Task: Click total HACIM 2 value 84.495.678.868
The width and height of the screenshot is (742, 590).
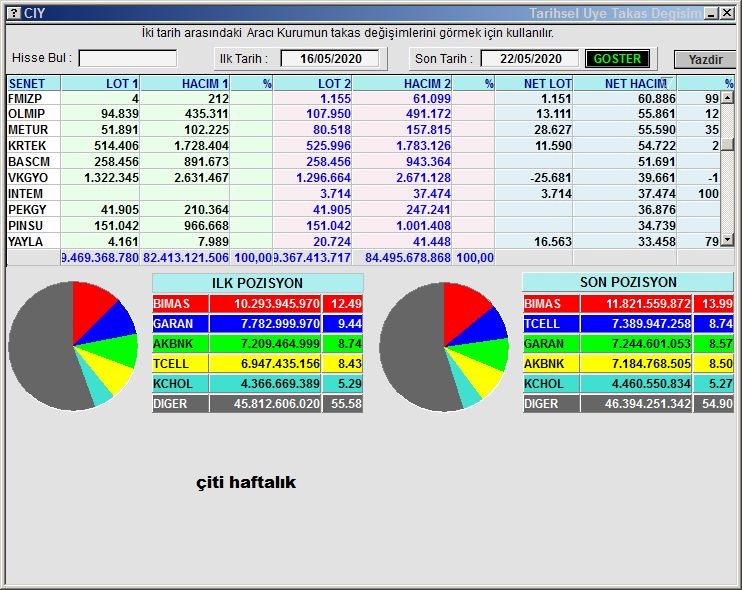Action: click(408, 258)
